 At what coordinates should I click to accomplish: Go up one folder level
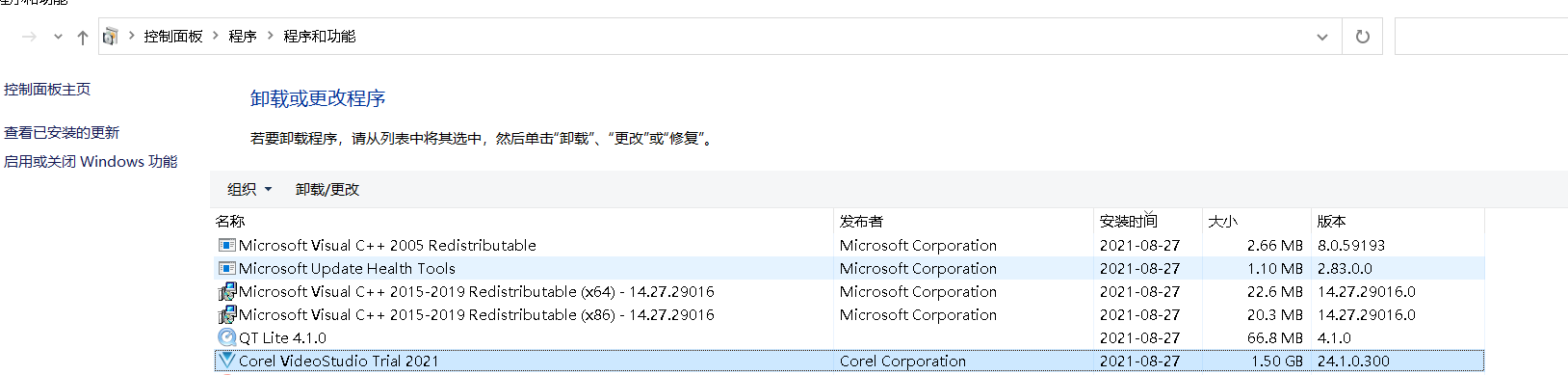(83, 37)
